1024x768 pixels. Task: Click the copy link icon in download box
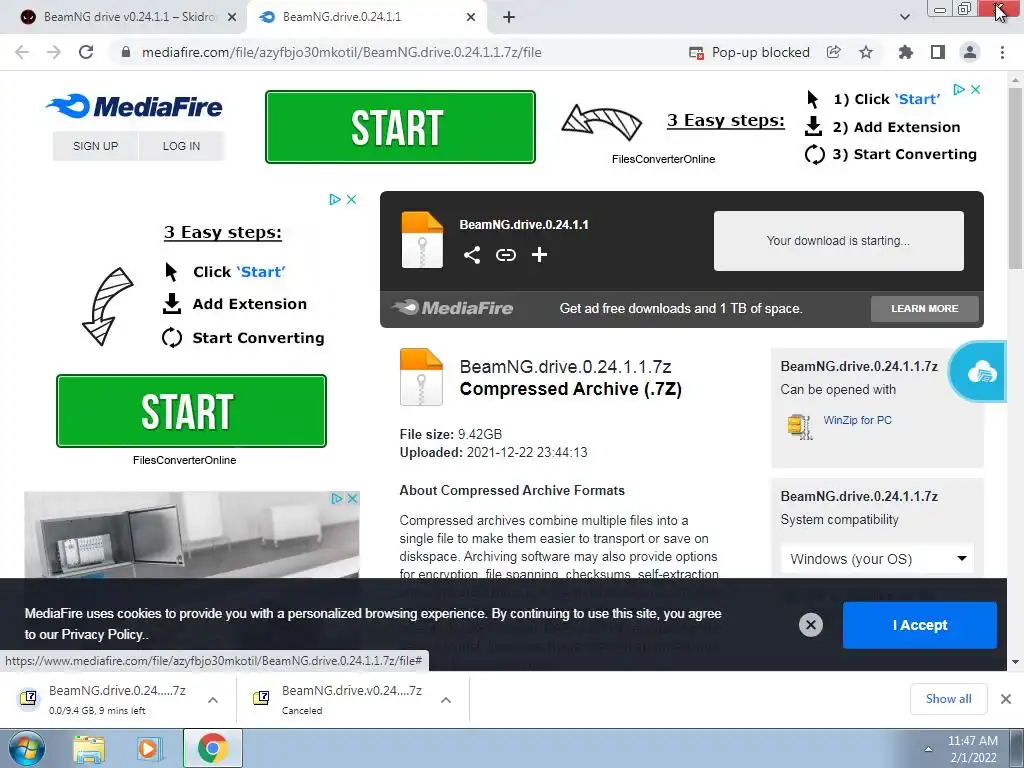[505, 255]
